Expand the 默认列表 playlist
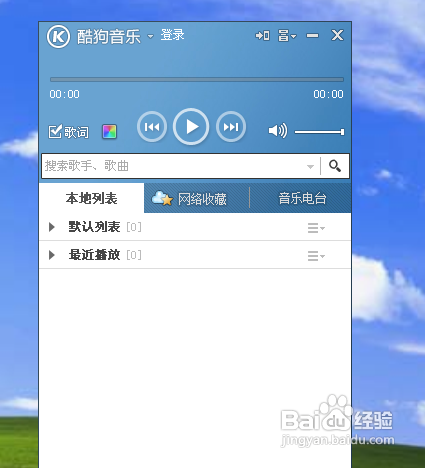This screenshot has height=468, width=425. (x=52, y=227)
